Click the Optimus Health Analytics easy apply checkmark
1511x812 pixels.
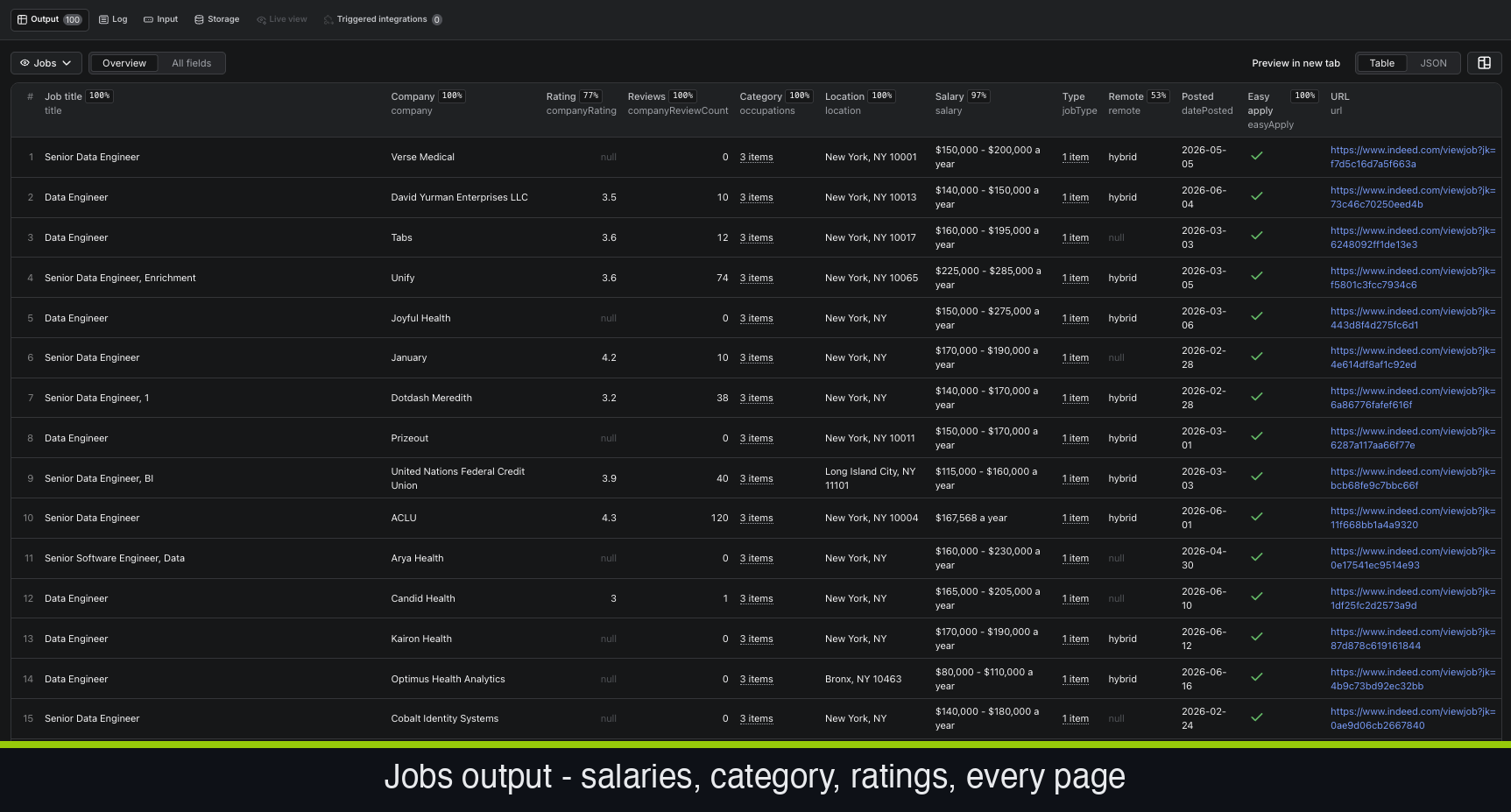1256,678
